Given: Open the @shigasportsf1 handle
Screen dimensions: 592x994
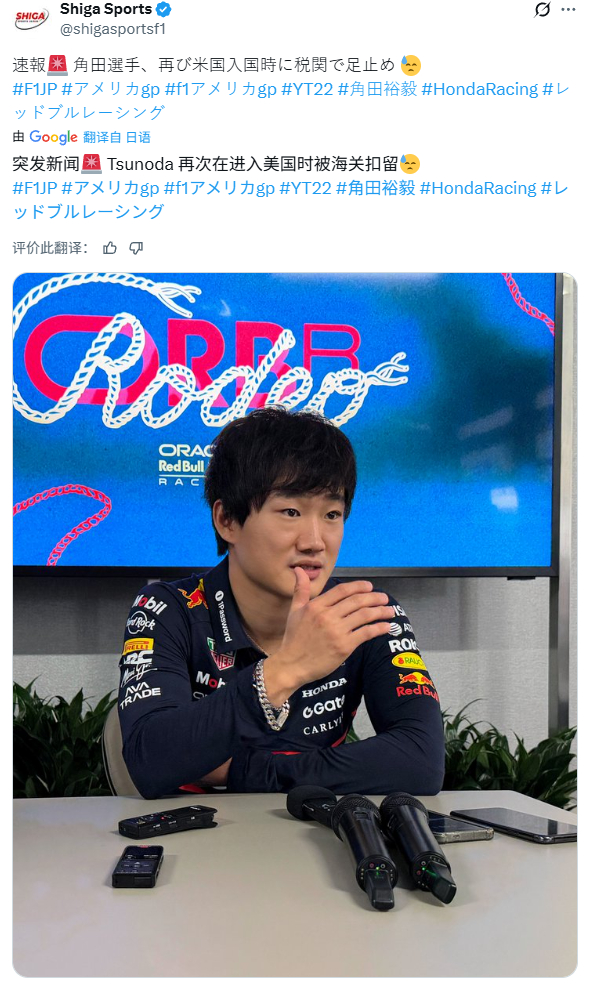Looking at the screenshot, I should click(x=113, y=29).
